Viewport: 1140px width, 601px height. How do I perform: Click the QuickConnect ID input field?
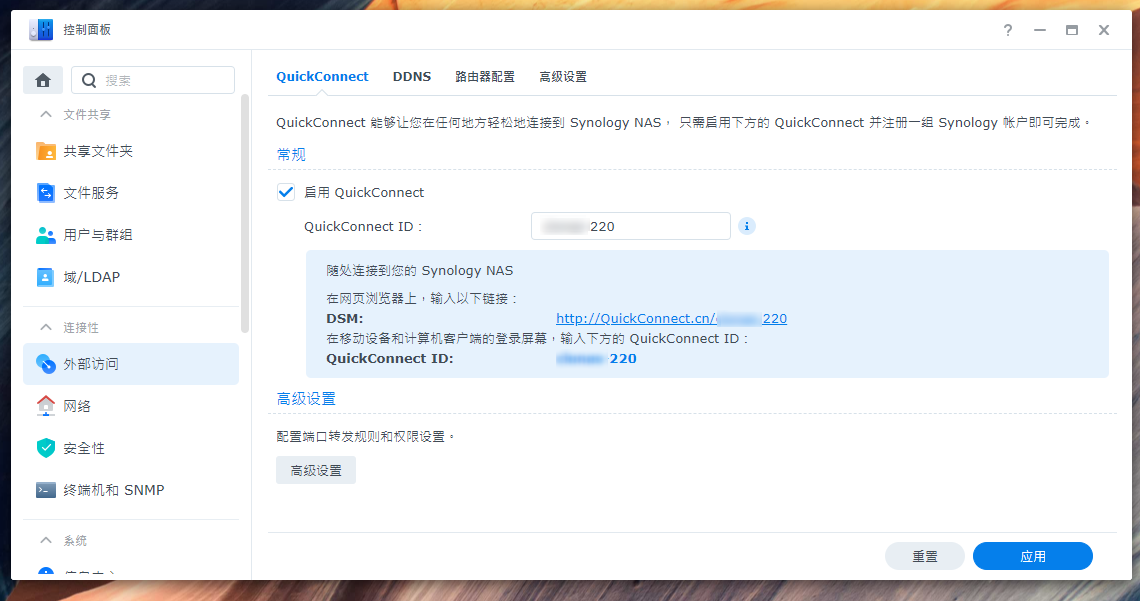(x=630, y=226)
